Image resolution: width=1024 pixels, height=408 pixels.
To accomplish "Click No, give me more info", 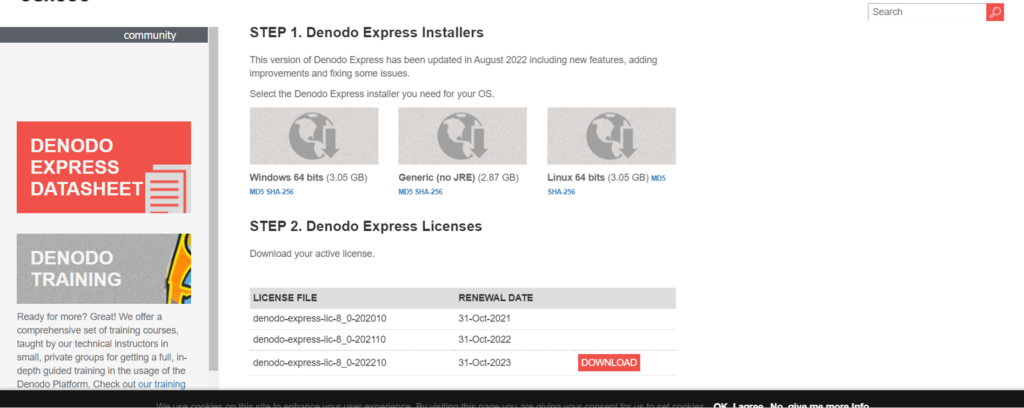I will [x=819, y=405].
